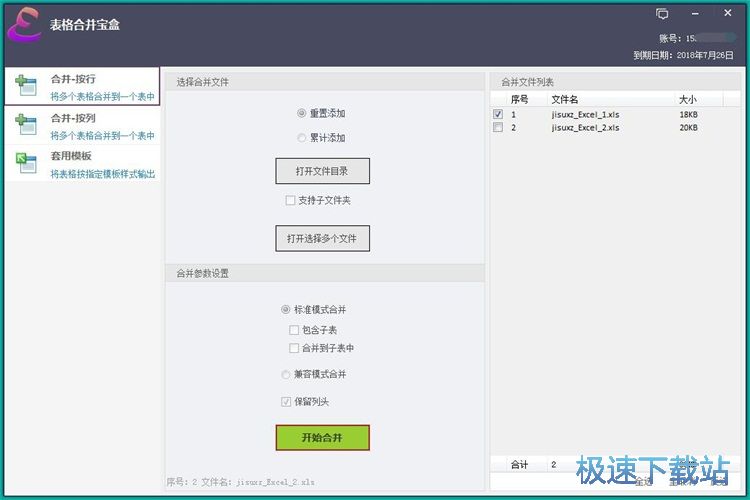Click the 套用模板 template arrow icon
750x500 pixels.
(26, 163)
